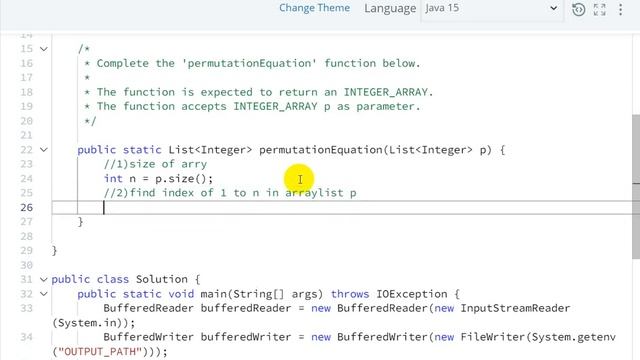Screen dimensions: 640x360
Task: Click the closing brace on line 27
Action: (80, 222)
